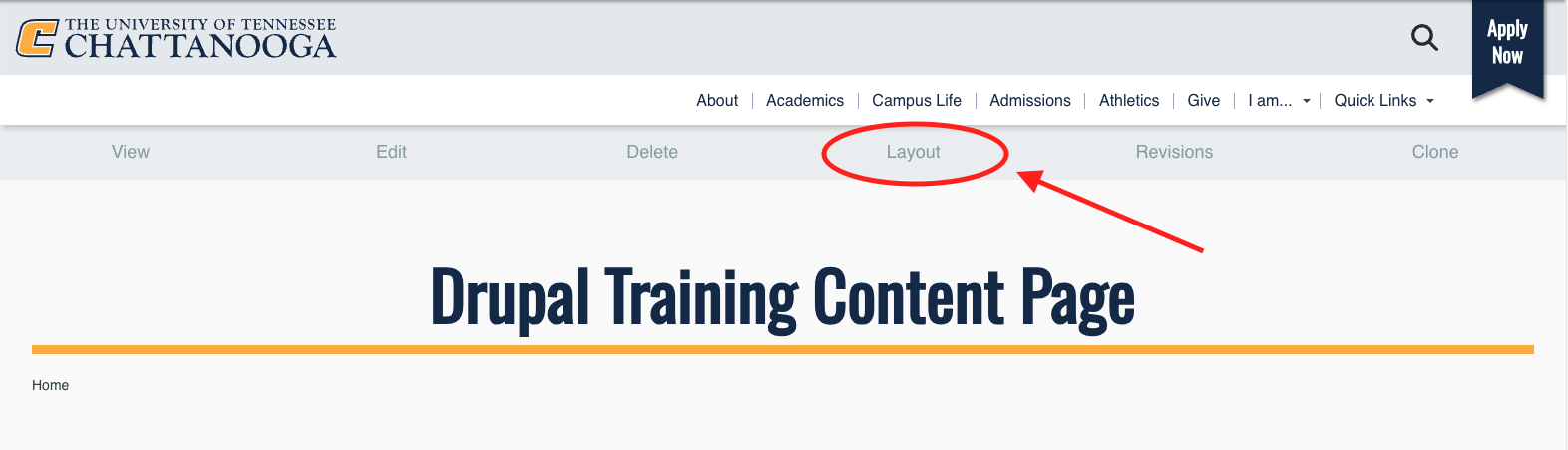Expand the "I am..." dropdown
Image resolution: width=1568 pixels, height=450 pixels.
[1278, 101]
